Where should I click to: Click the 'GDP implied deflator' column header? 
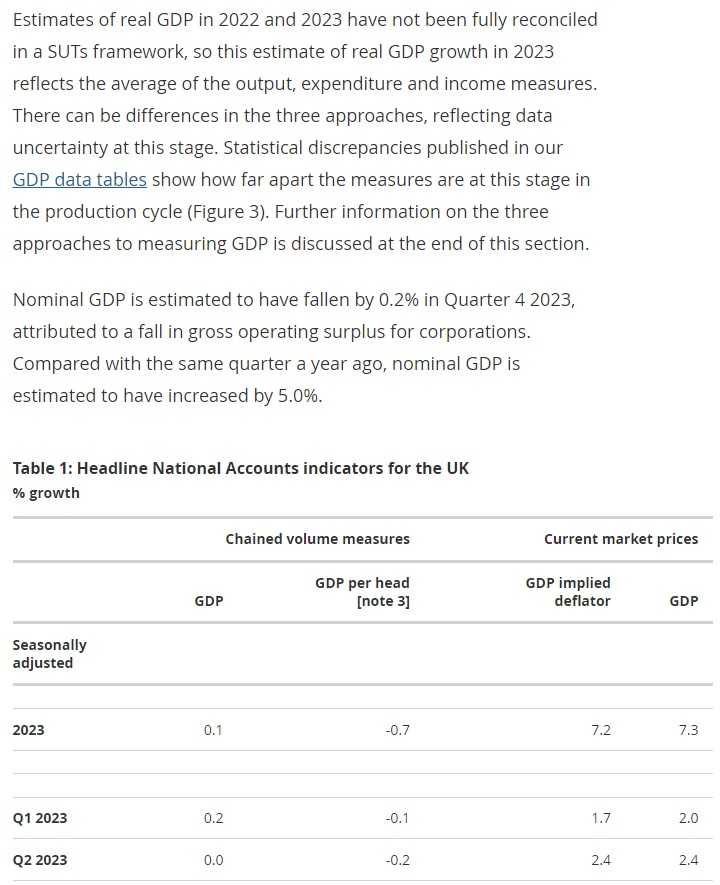[x=568, y=592]
